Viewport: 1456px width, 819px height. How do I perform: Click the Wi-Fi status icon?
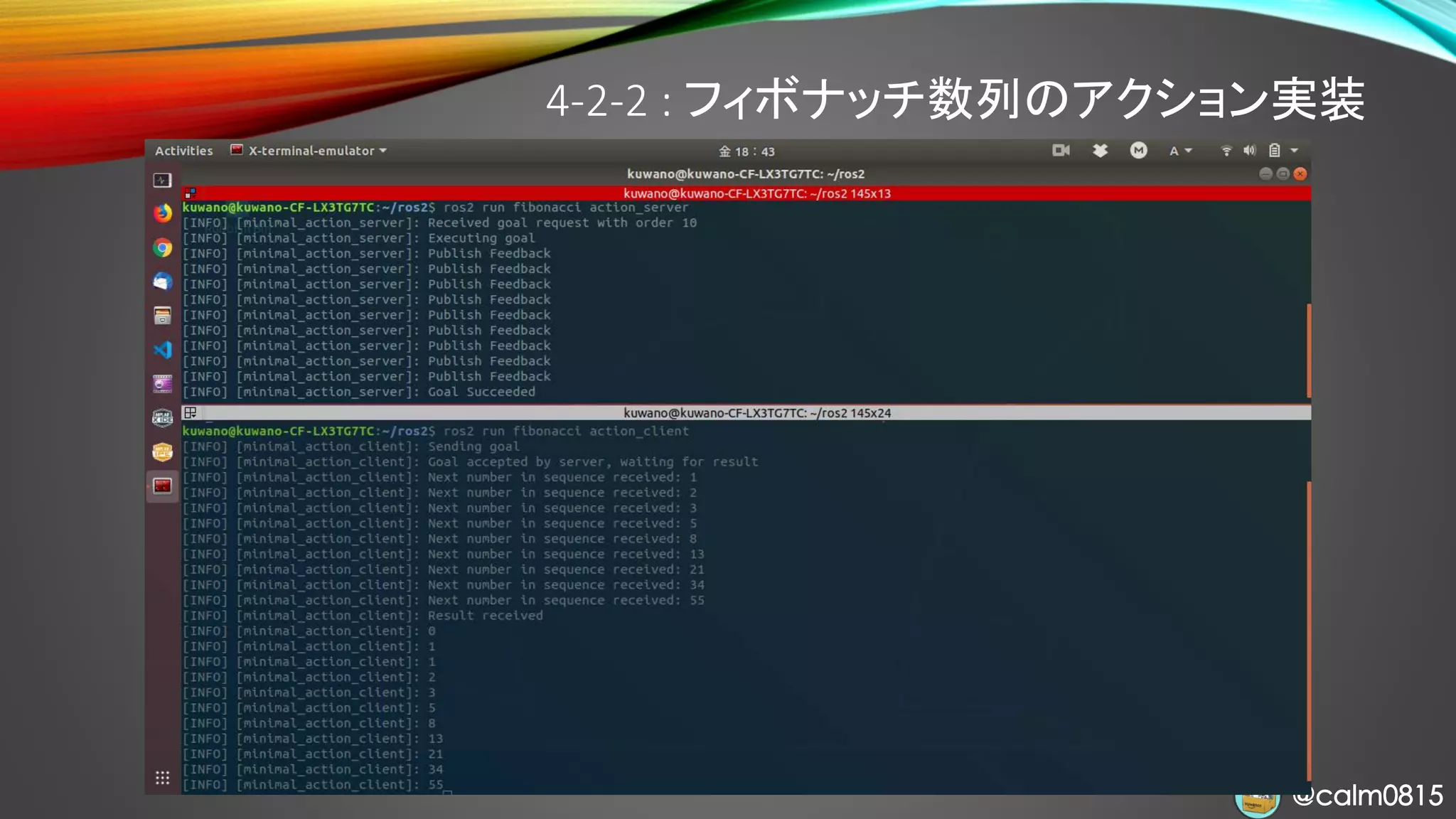click(1226, 150)
